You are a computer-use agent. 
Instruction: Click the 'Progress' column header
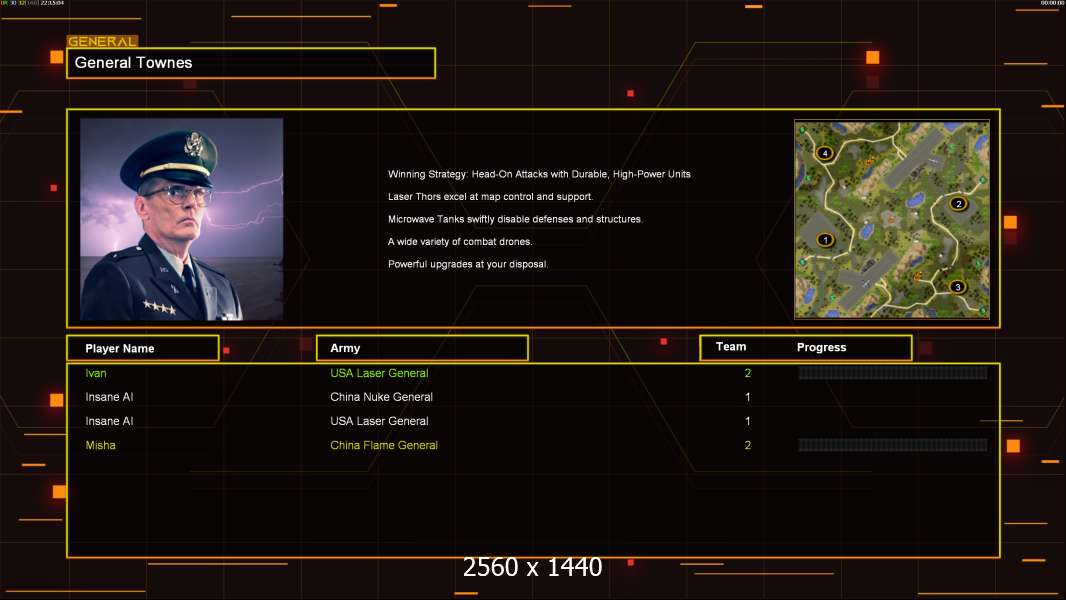tap(821, 347)
